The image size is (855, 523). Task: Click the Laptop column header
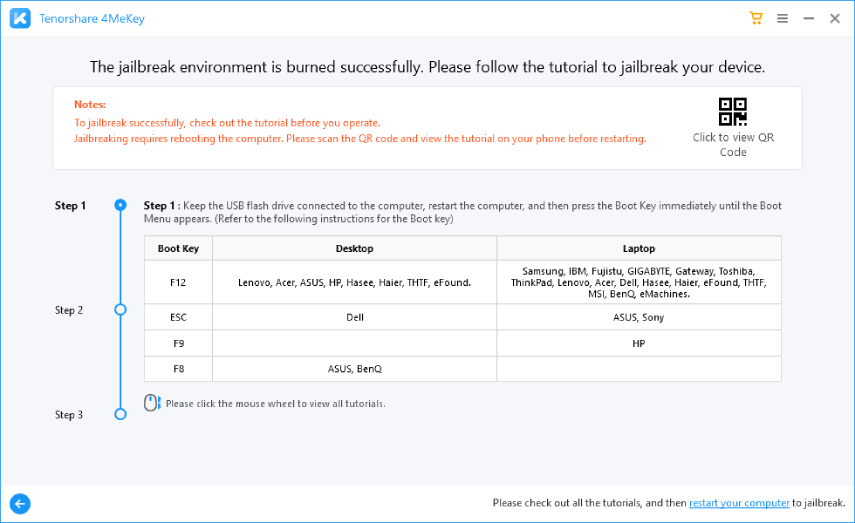click(x=639, y=248)
